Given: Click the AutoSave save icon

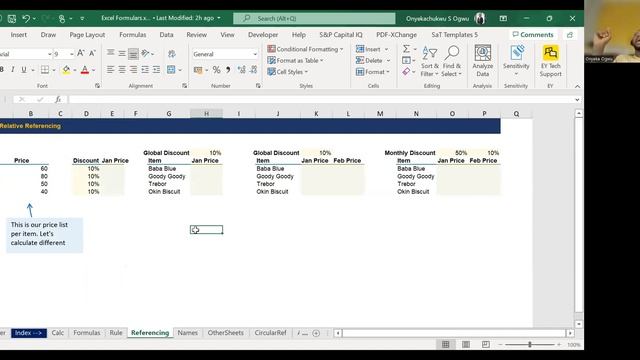Looking at the screenshot, I should click(12, 18).
